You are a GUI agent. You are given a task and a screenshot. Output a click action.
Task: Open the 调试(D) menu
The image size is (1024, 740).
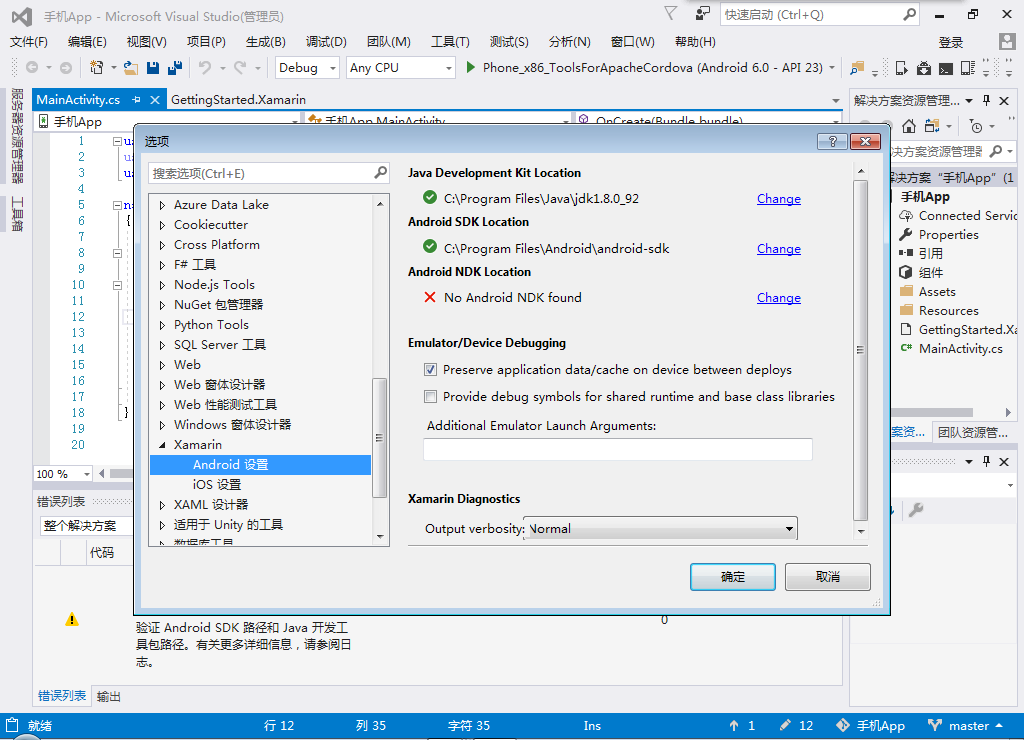pyautogui.click(x=326, y=42)
